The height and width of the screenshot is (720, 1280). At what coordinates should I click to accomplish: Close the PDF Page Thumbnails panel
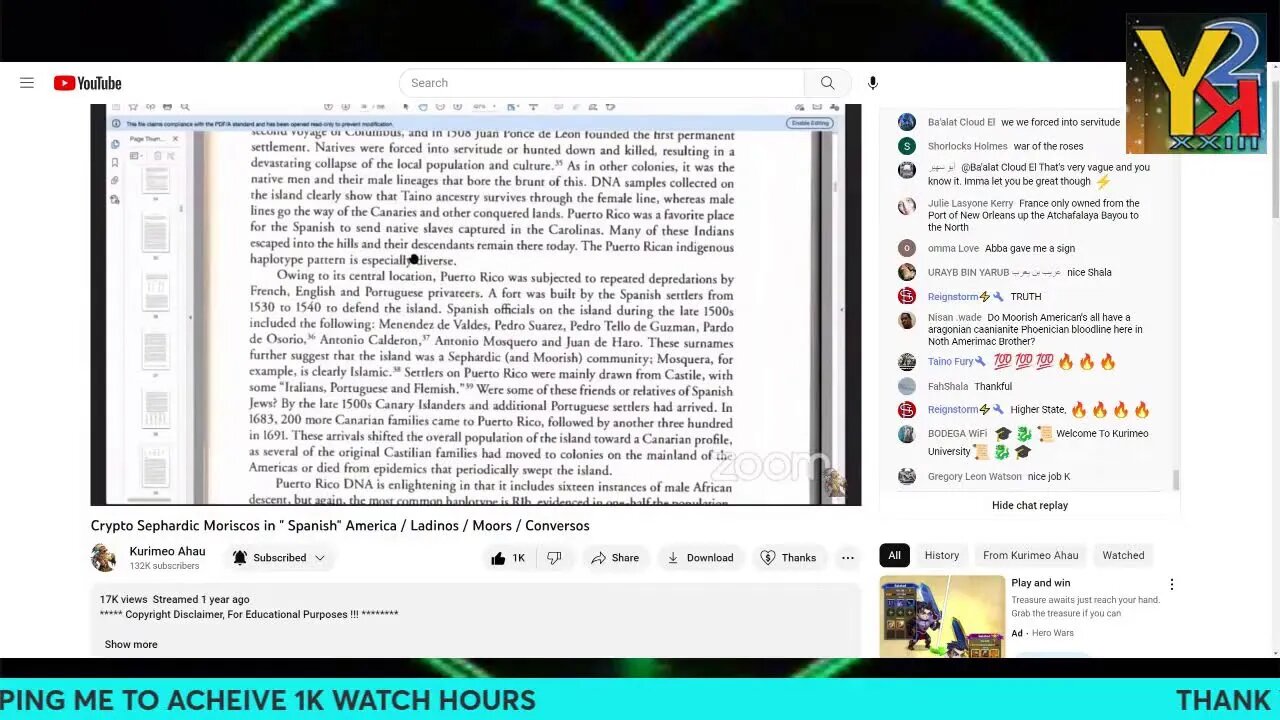175,139
